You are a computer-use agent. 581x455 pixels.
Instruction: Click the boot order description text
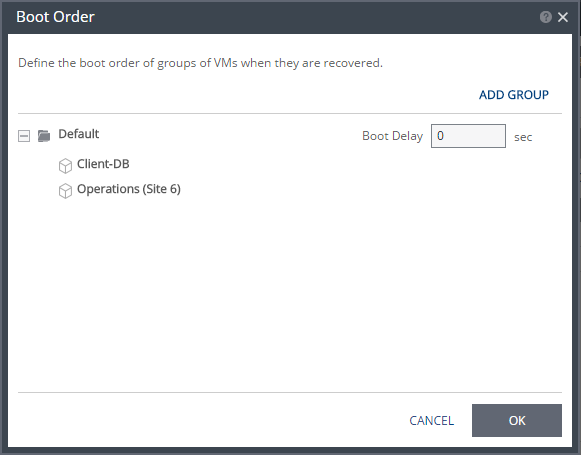[x=200, y=63]
